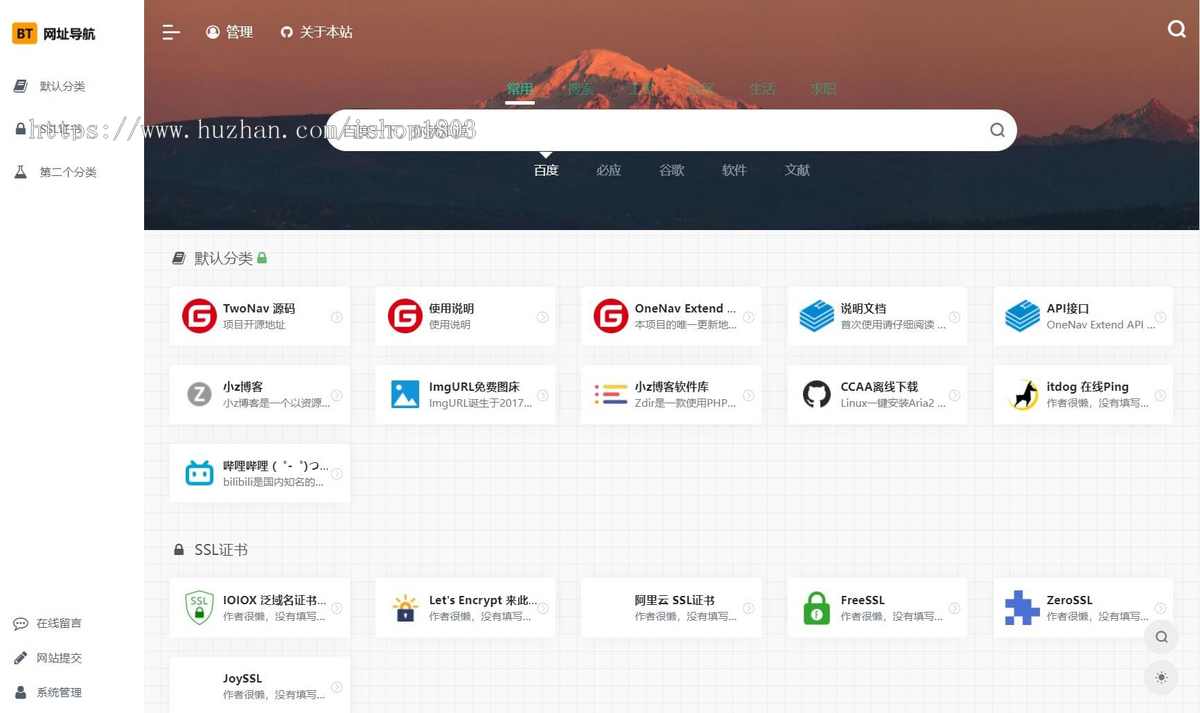This screenshot has width=1200, height=713.
Task: Open 关于本站 in the top bar
Action: (317, 32)
